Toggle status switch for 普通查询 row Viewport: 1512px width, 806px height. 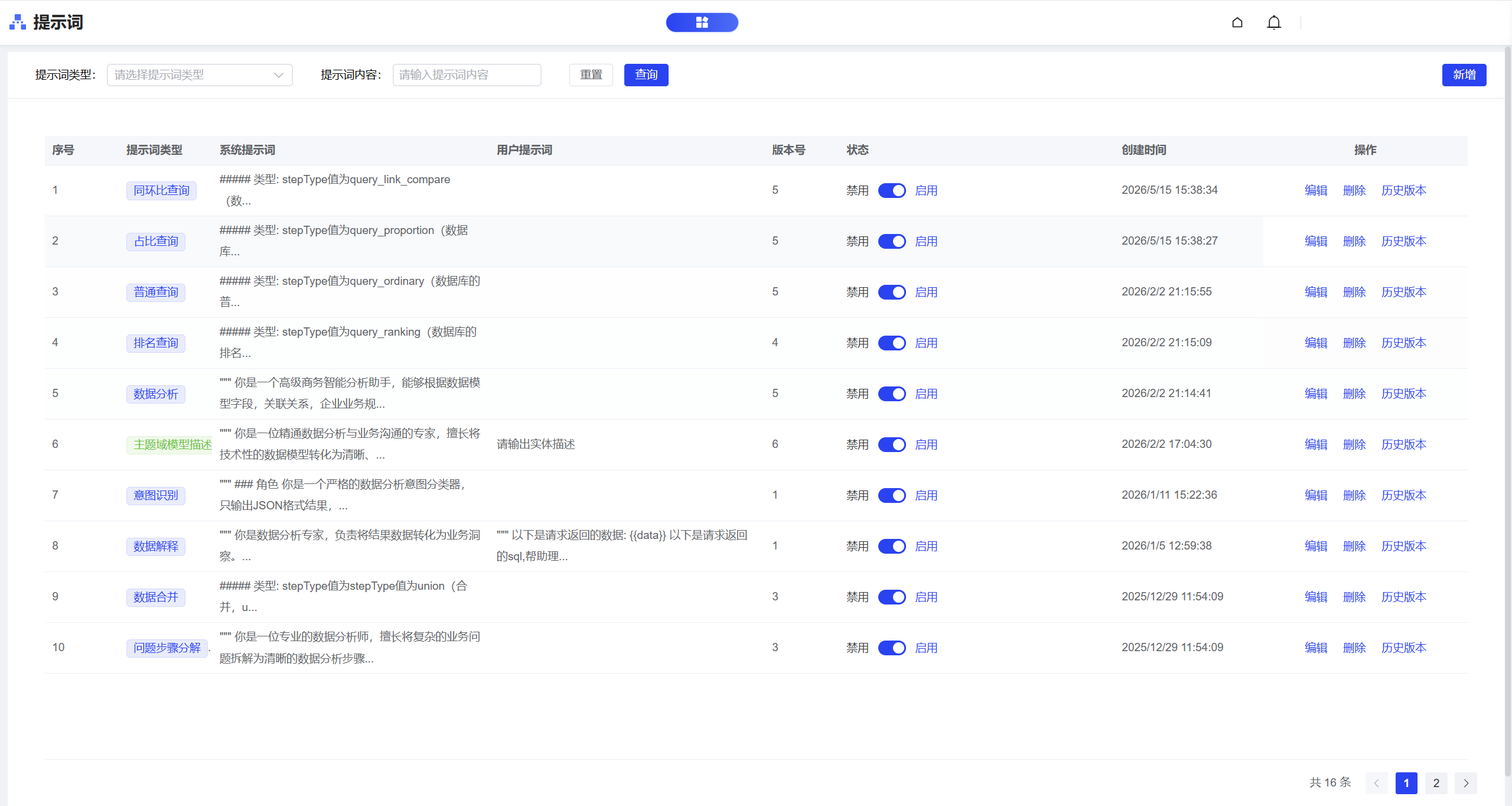tap(892, 292)
